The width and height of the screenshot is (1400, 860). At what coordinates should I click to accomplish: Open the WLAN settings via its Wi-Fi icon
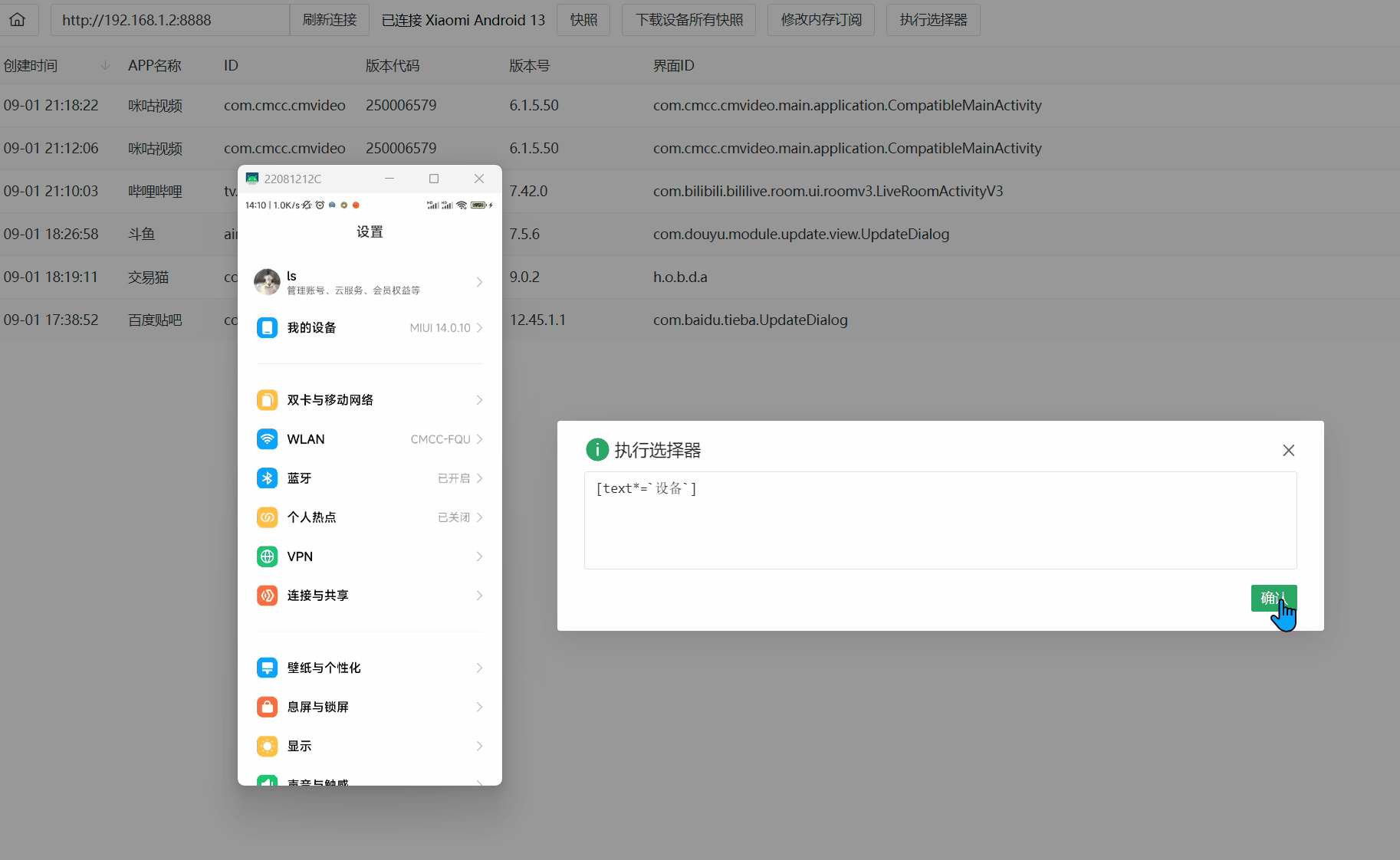[x=267, y=438]
